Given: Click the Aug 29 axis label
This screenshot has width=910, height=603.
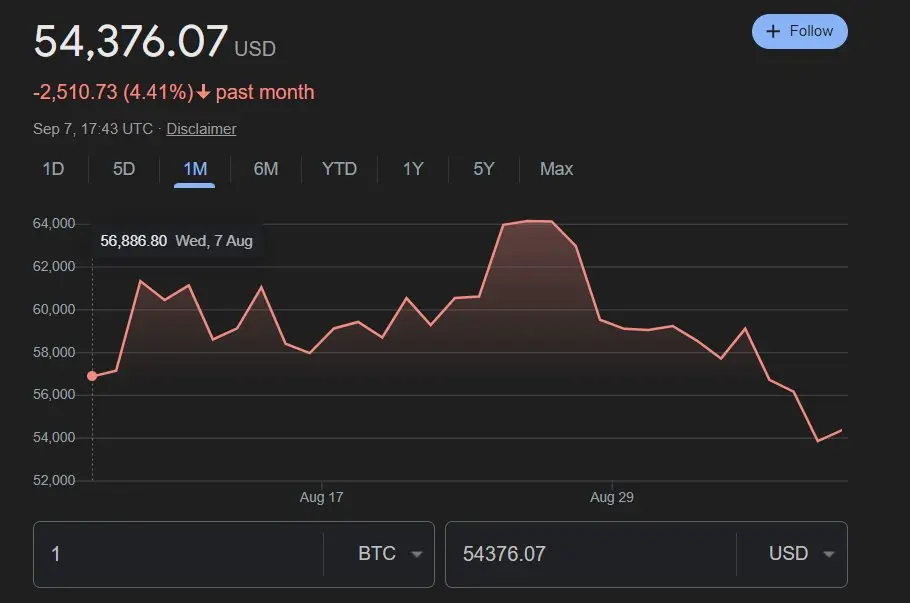Looking at the screenshot, I should pos(612,497).
